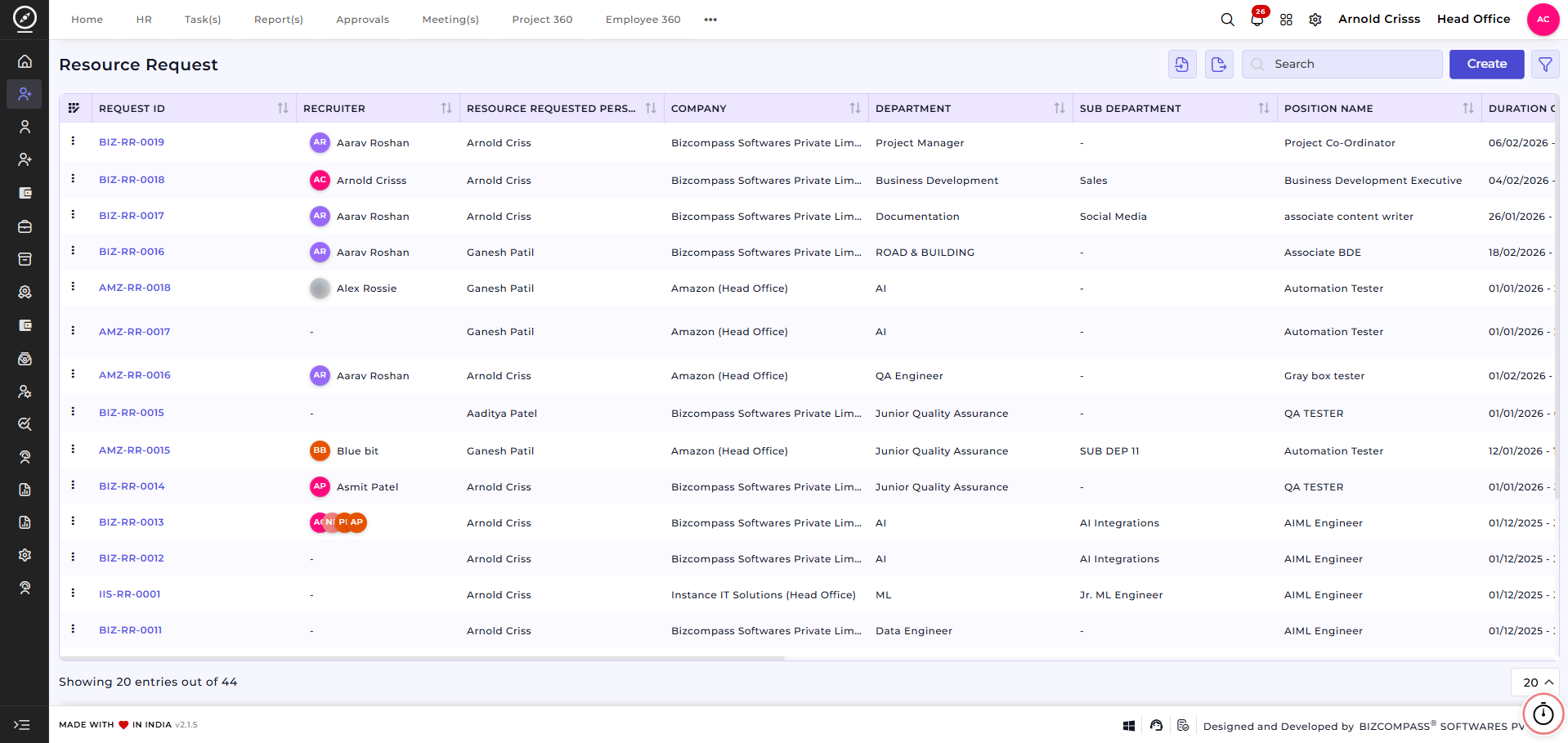The width and height of the screenshot is (1568, 743).
Task: Open the award badge icon in sidebar
Action: pos(25,292)
